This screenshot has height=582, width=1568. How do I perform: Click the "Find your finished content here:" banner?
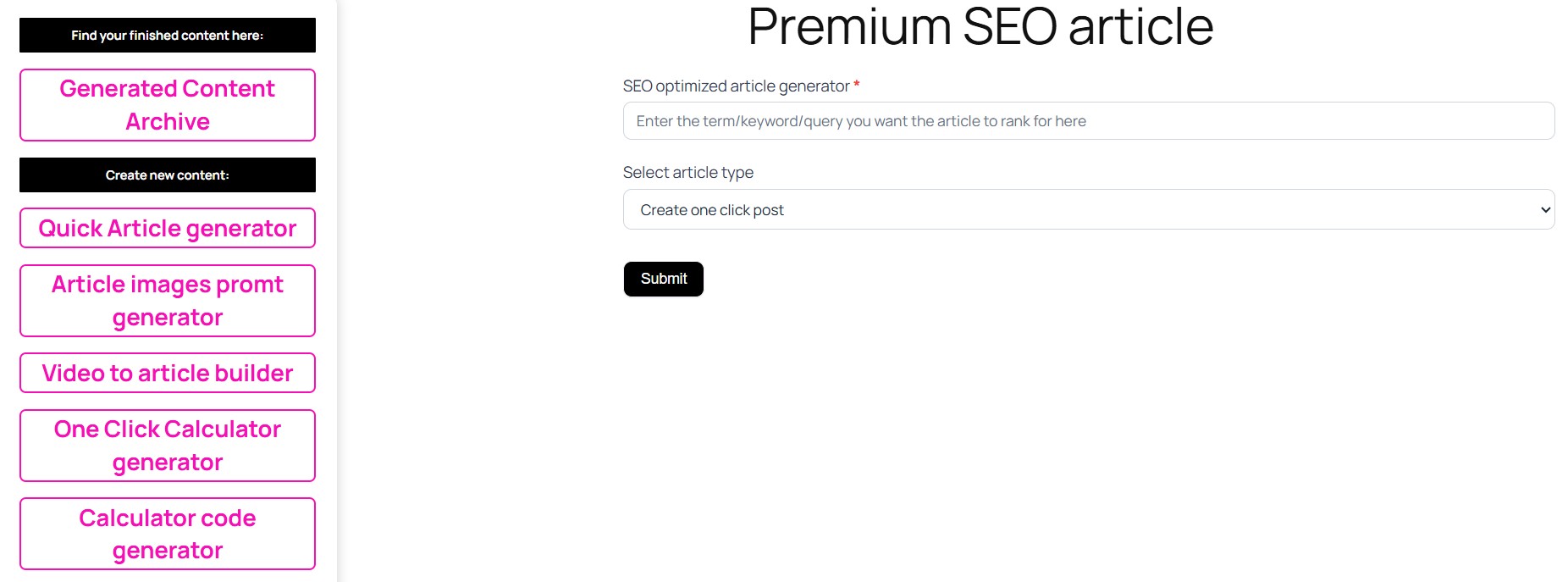[167, 36]
